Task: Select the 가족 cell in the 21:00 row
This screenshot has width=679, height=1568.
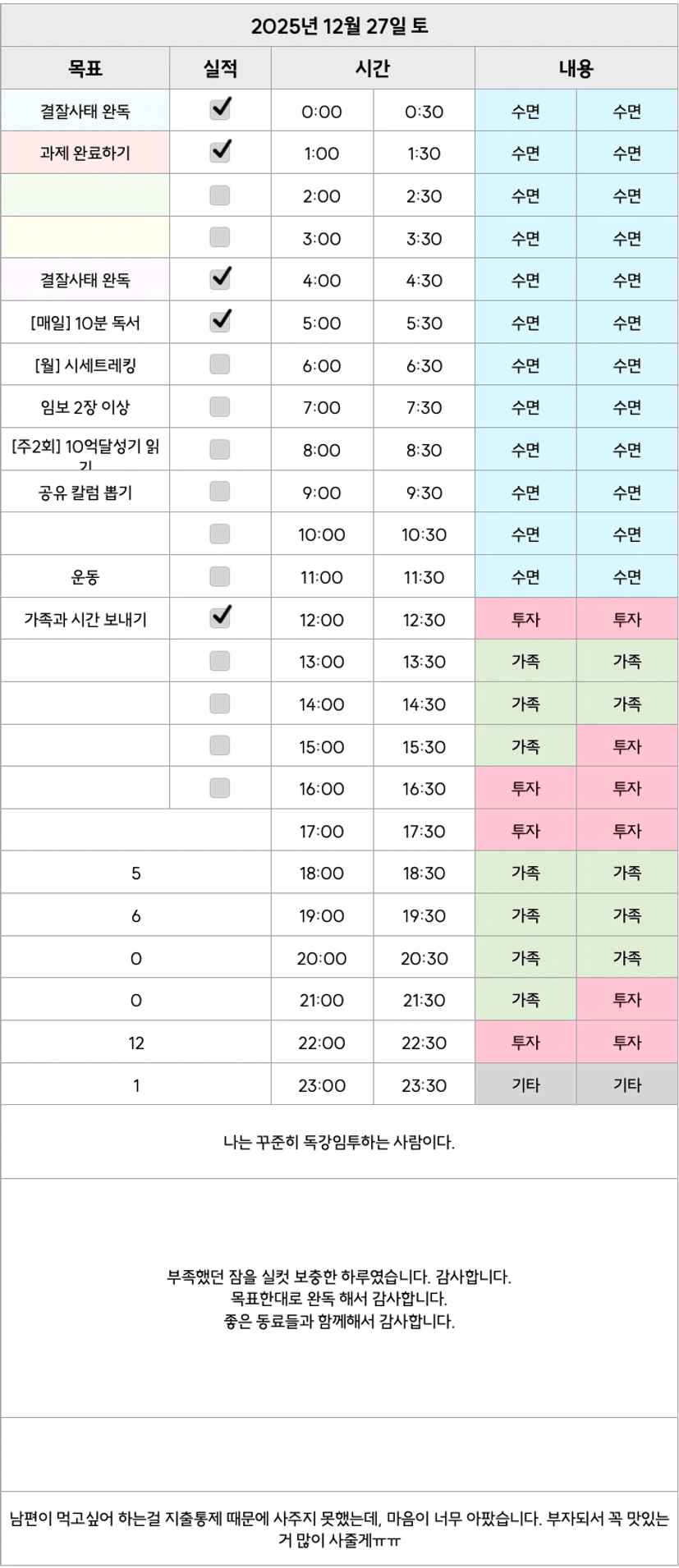Action: [x=525, y=1000]
